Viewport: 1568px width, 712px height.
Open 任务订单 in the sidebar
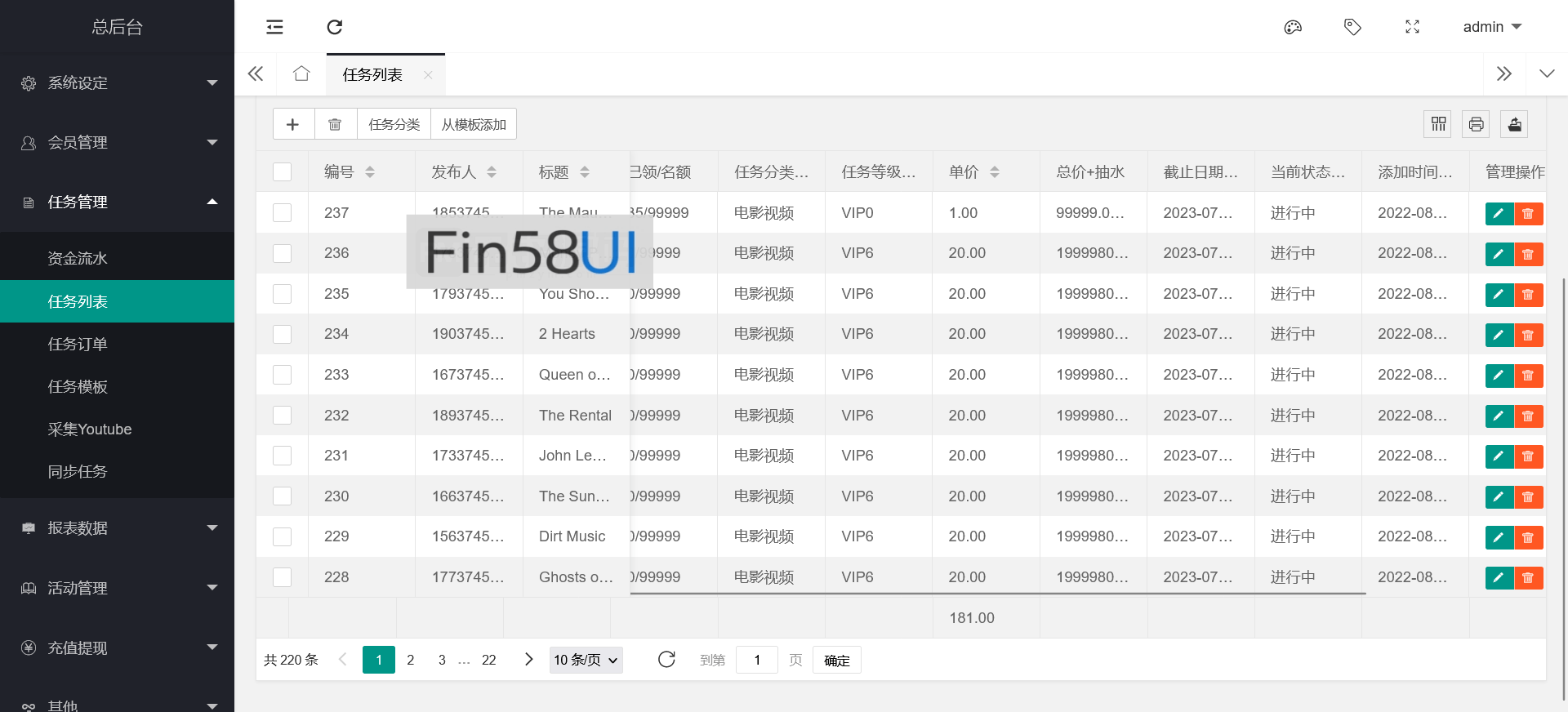(78, 345)
